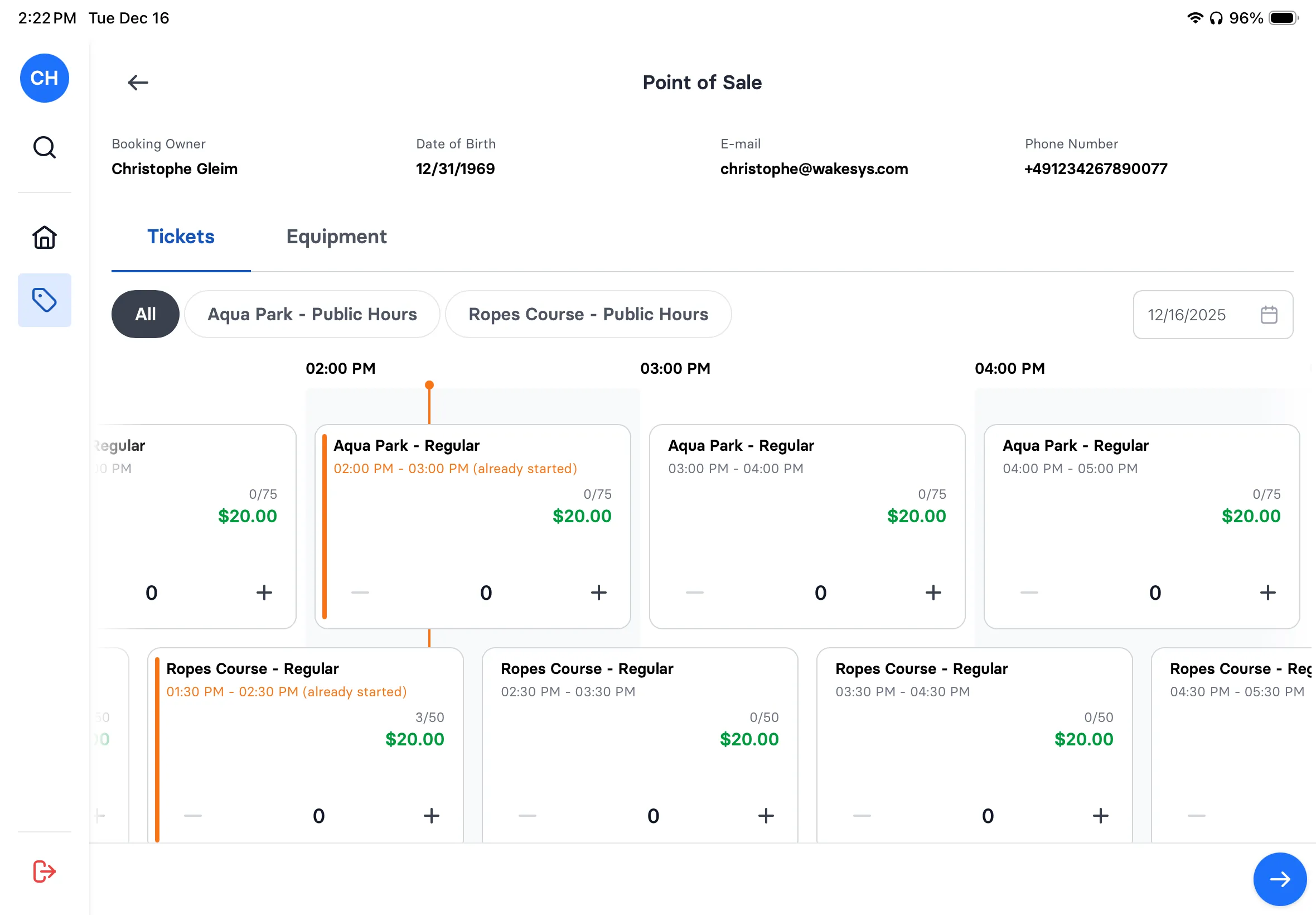The height and width of the screenshot is (915, 1316).
Task: Enable the Aqua Park - Public Hours filter
Action: 312,314
